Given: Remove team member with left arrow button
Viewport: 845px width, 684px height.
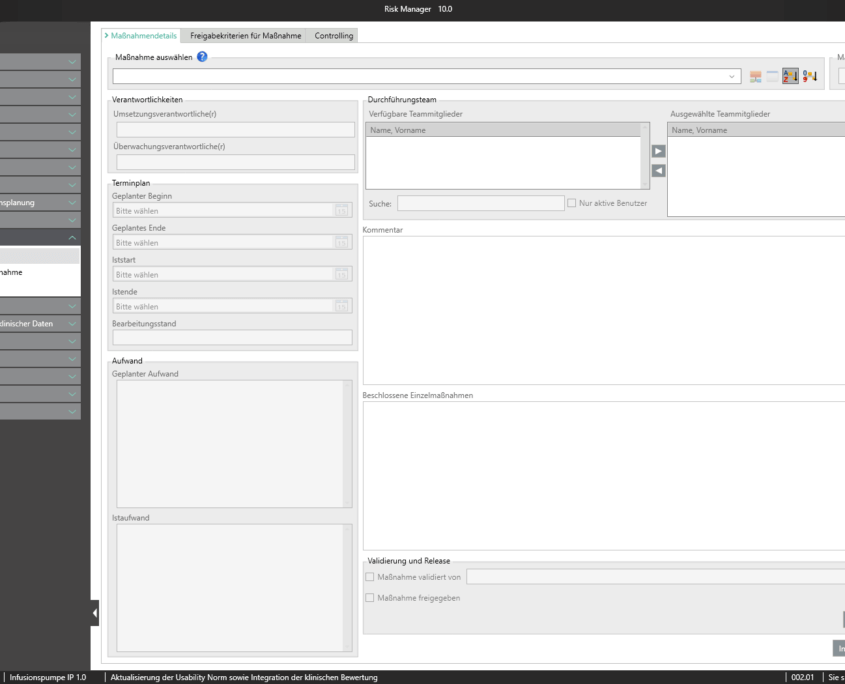Looking at the screenshot, I should pyautogui.click(x=658, y=171).
